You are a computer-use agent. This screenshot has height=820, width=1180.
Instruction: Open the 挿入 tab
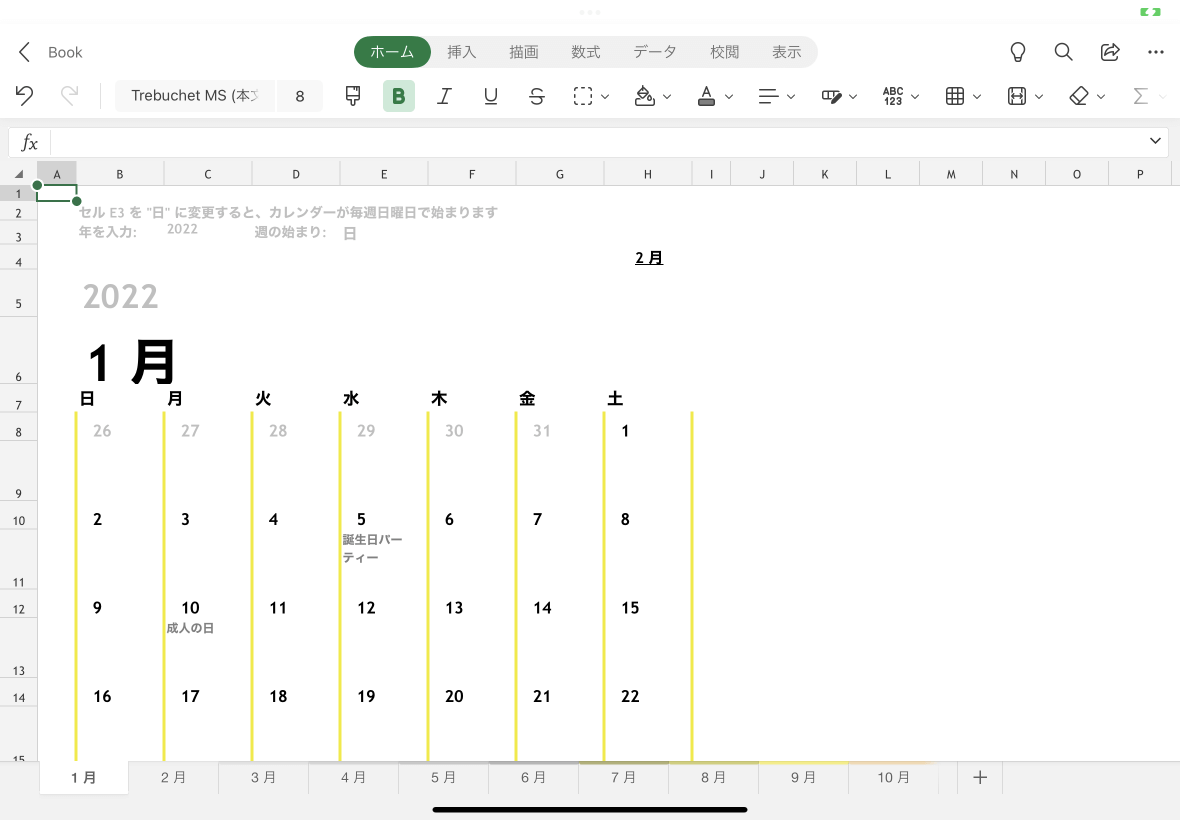tap(461, 52)
